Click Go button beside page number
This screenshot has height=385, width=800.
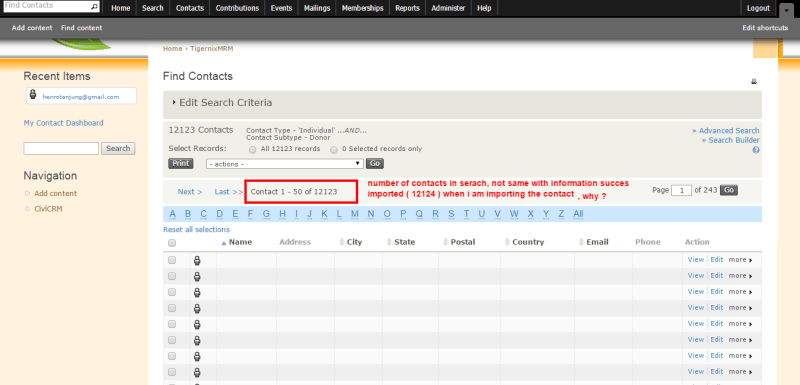[x=729, y=190]
